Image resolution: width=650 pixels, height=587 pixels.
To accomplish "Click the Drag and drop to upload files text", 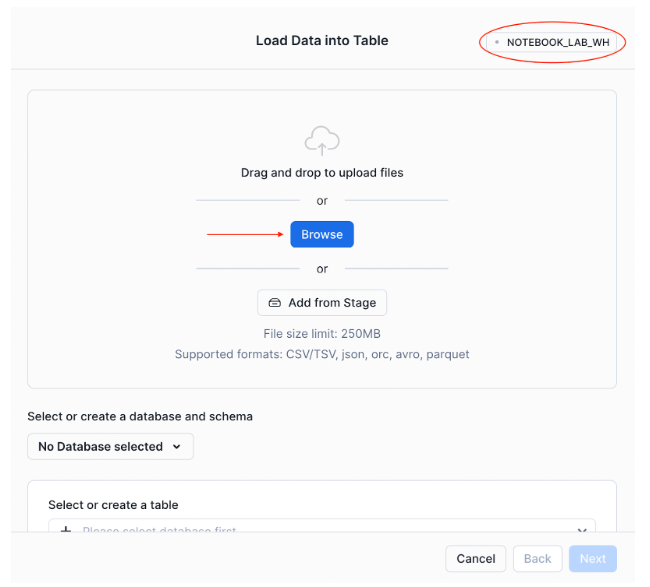I will point(322,172).
